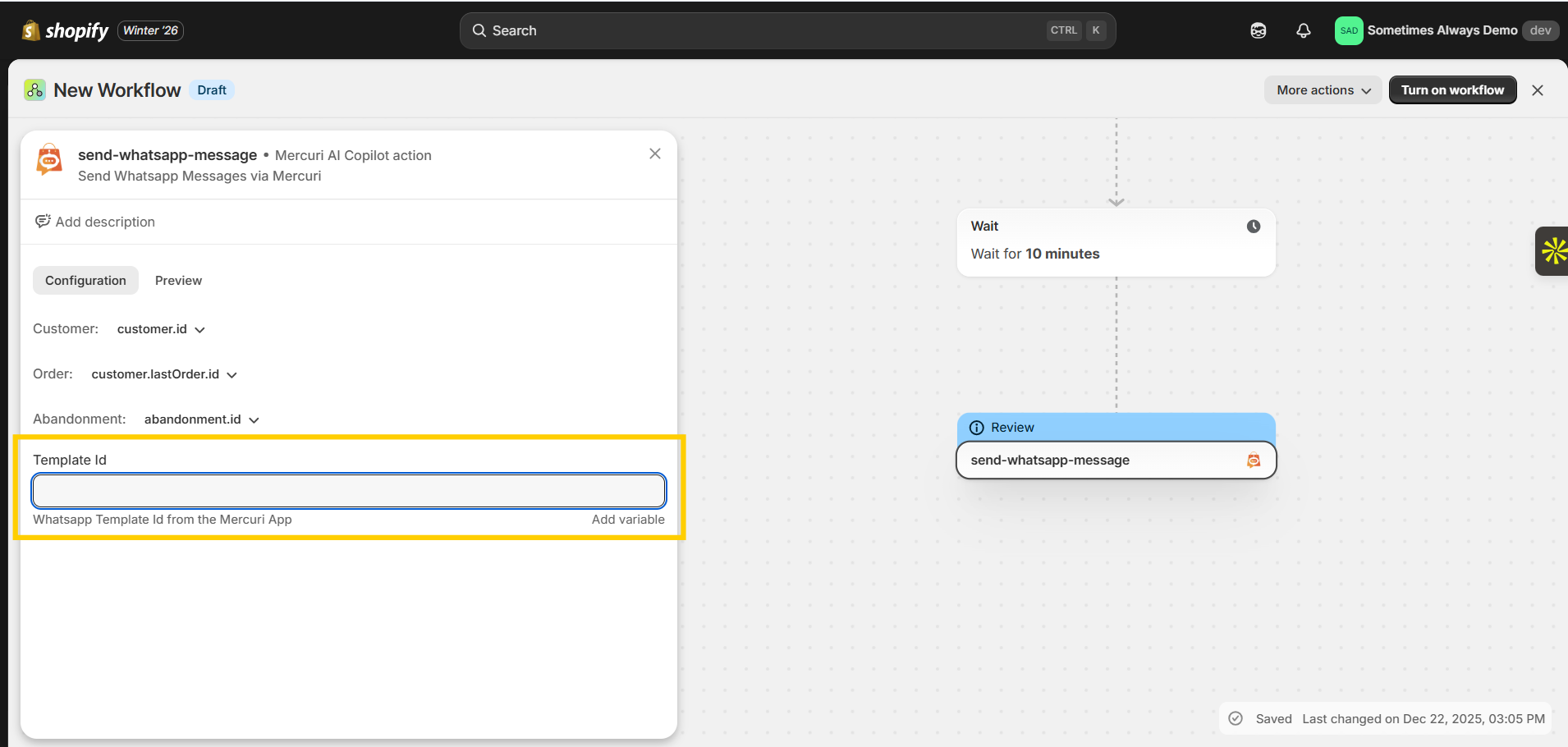Open the Sidekick assistant icon in the header
The height and width of the screenshot is (747, 1568).
click(1258, 30)
